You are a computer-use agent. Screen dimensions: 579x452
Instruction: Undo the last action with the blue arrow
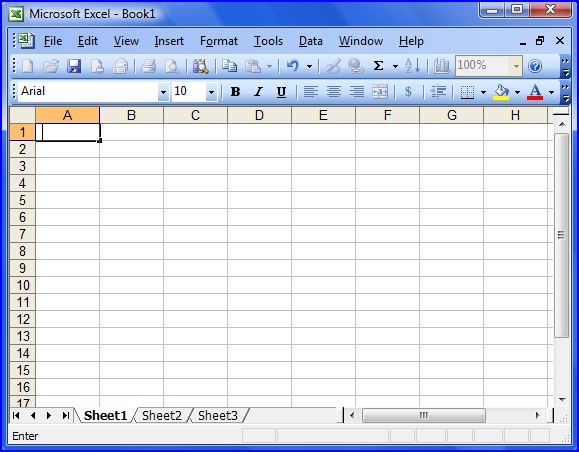(x=292, y=66)
